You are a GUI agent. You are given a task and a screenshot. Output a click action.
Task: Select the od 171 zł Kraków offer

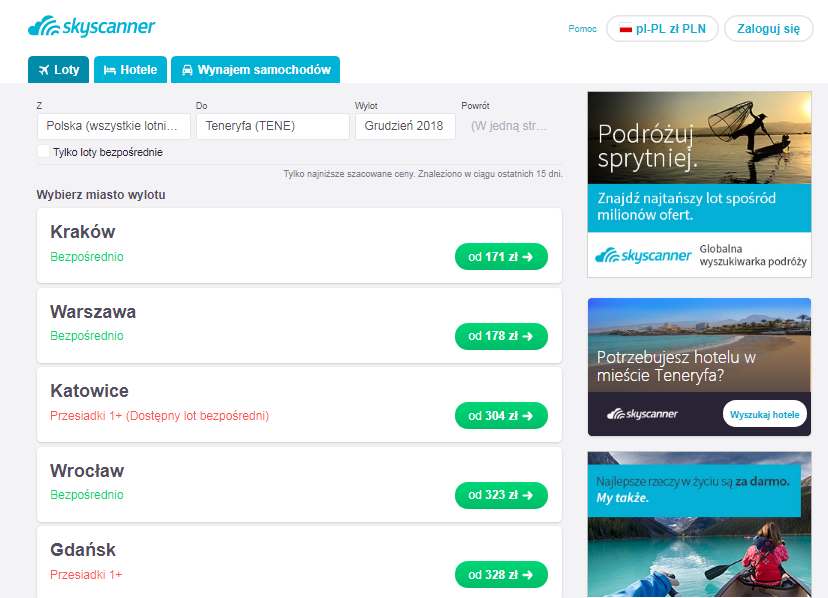click(501, 257)
